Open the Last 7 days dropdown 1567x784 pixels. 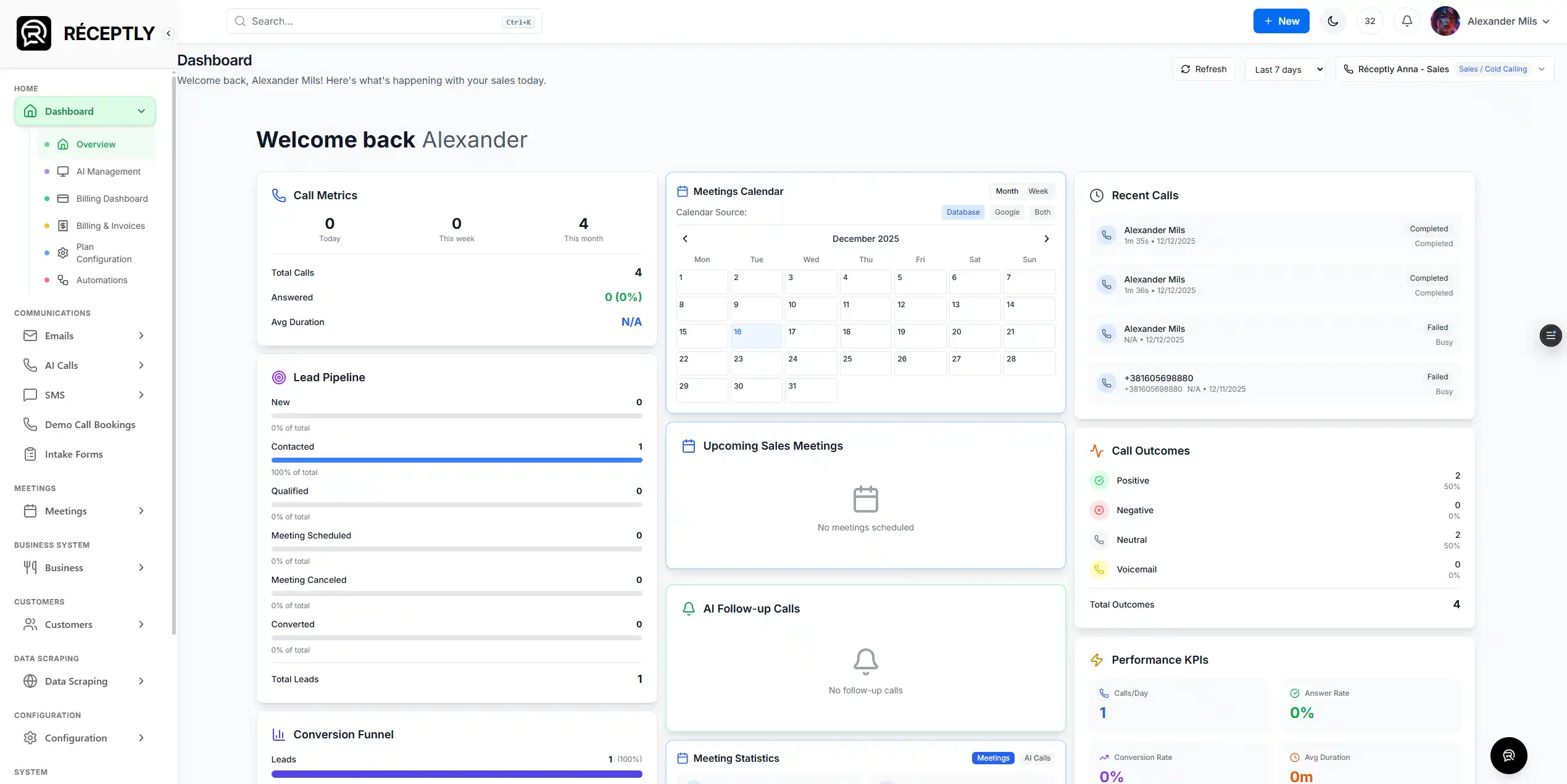click(x=1286, y=69)
